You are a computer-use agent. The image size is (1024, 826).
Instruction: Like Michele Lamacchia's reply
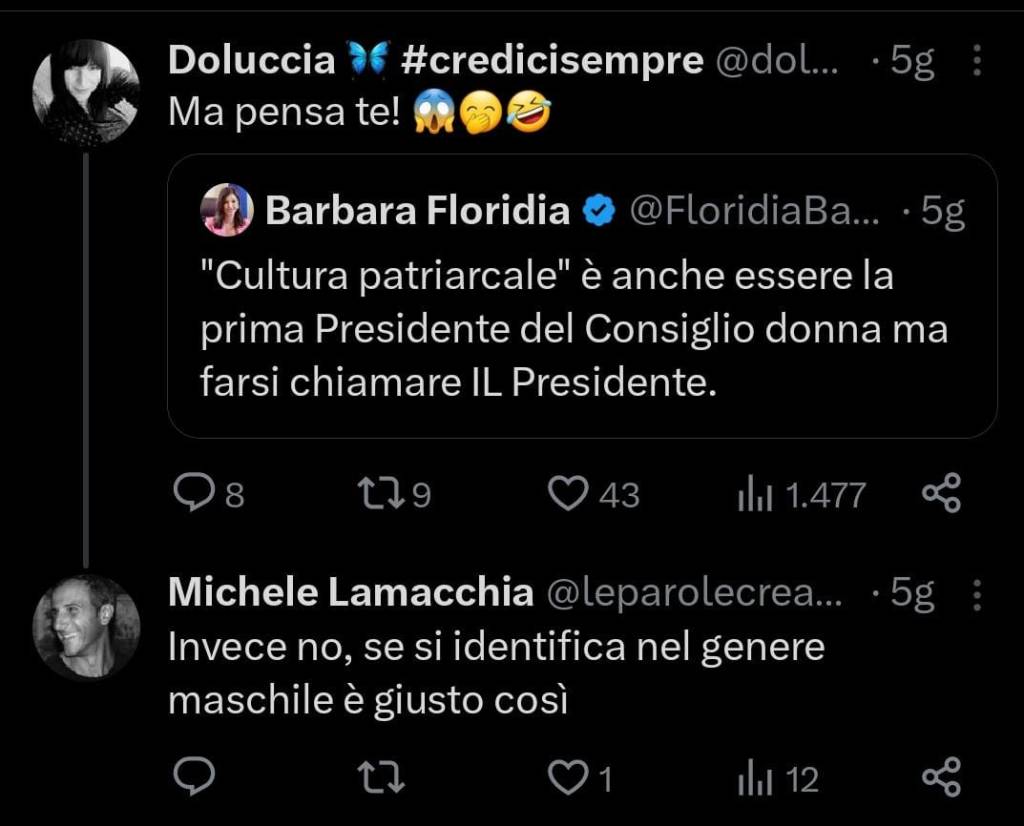[570, 778]
